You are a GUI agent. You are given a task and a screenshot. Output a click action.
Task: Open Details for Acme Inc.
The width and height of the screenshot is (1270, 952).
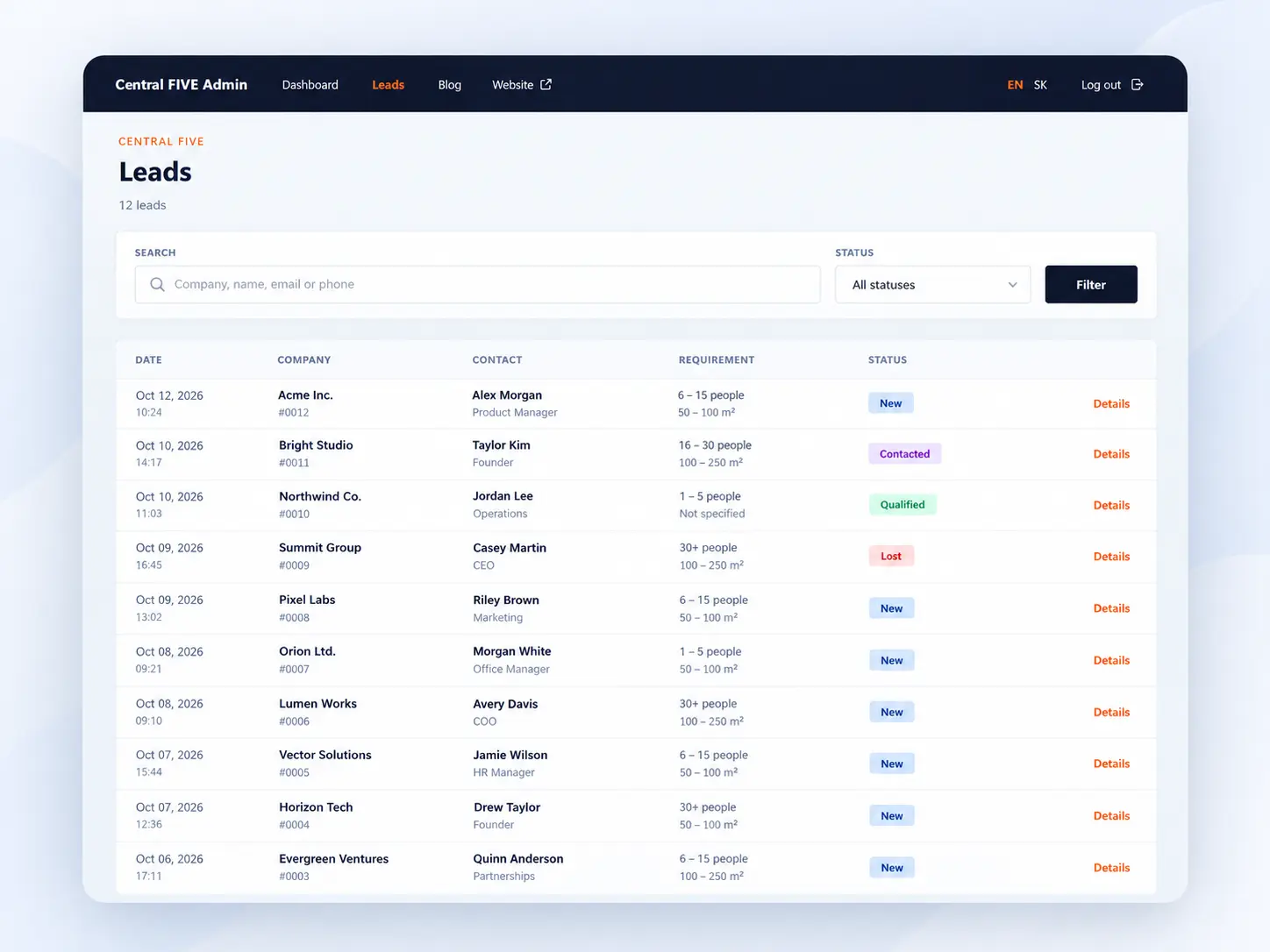1111,404
